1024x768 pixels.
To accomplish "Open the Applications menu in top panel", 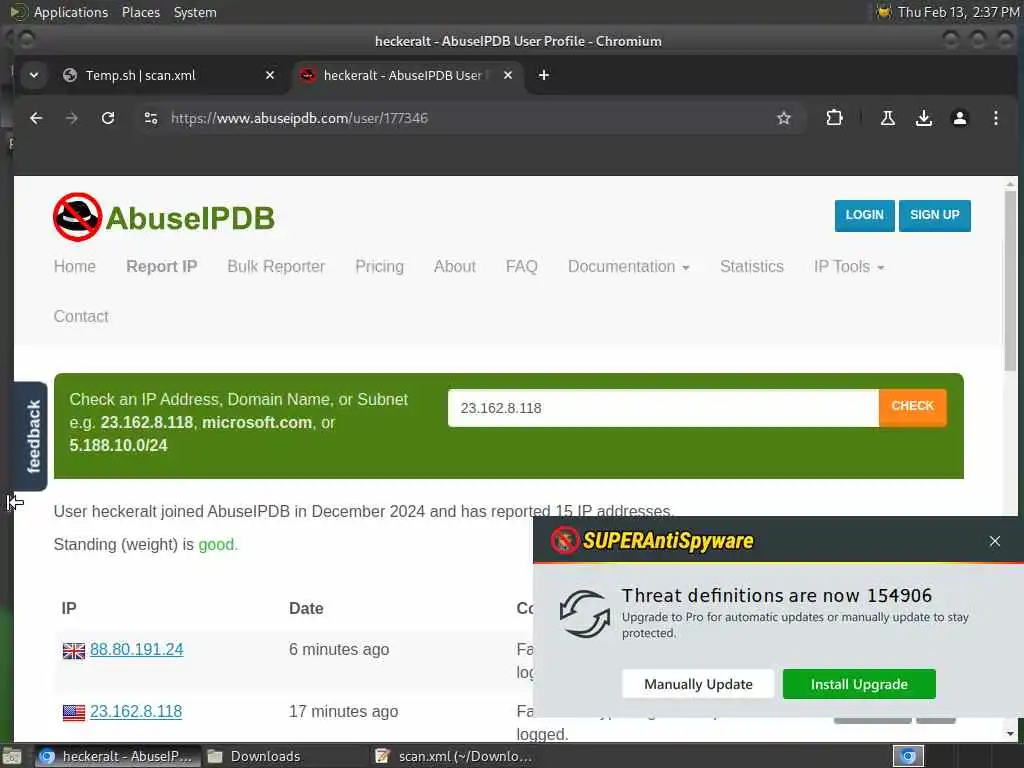I will click(x=71, y=12).
